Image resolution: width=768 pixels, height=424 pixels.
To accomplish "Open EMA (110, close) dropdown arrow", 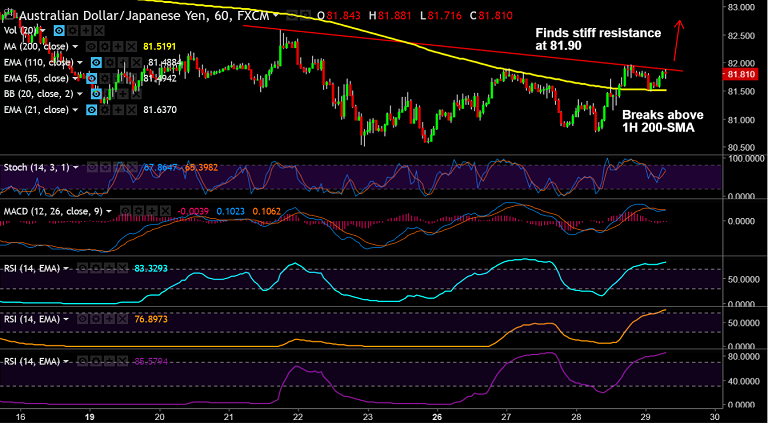I will point(80,63).
